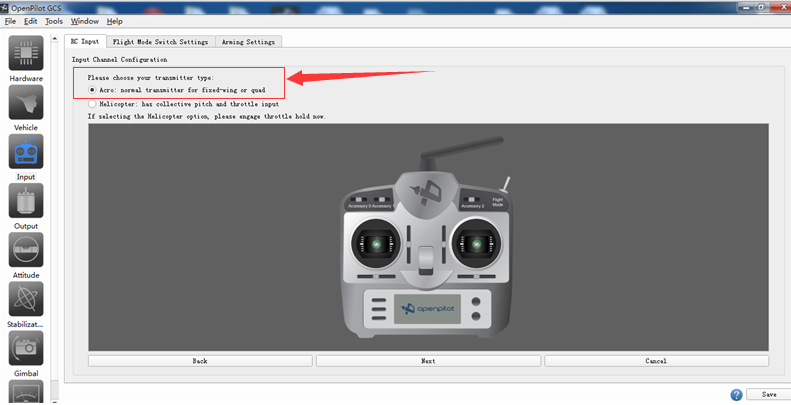
Task: Select Helicopter transmitter type radio button
Action: 92,104
